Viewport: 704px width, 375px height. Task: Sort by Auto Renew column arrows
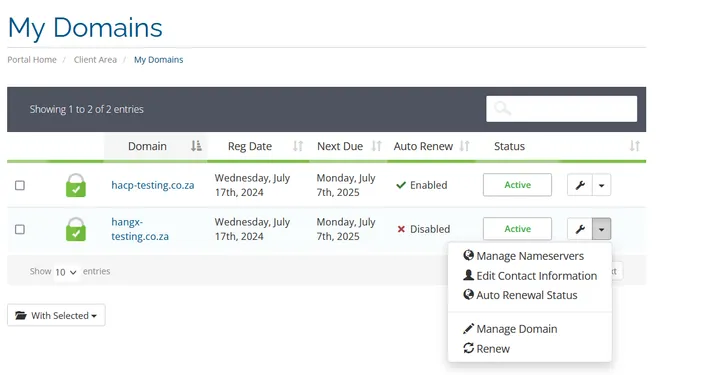pyautogui.click(x=465, y=146)
